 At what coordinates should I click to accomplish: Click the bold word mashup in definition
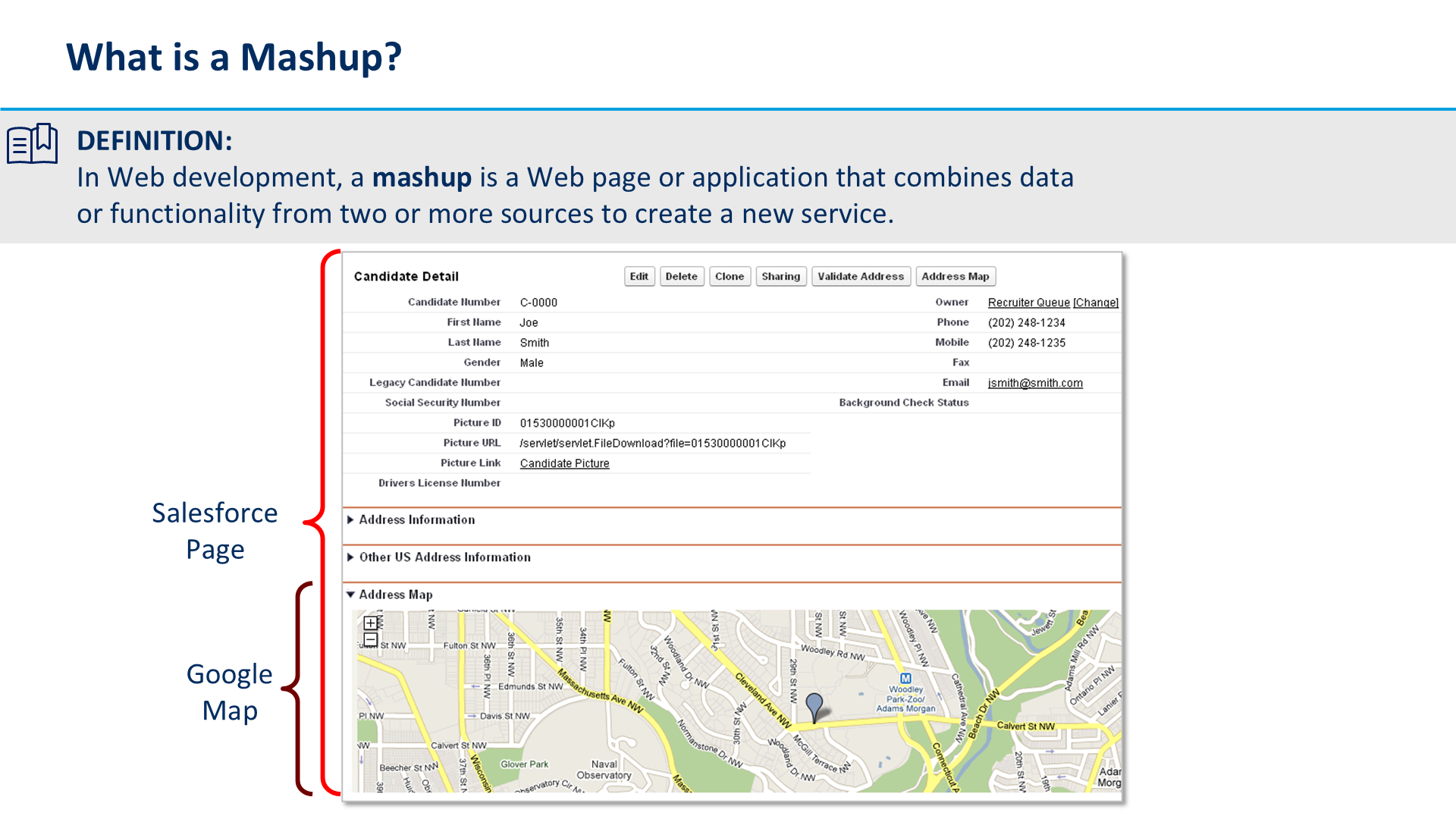pyautogui.click(x=422, y=177)
